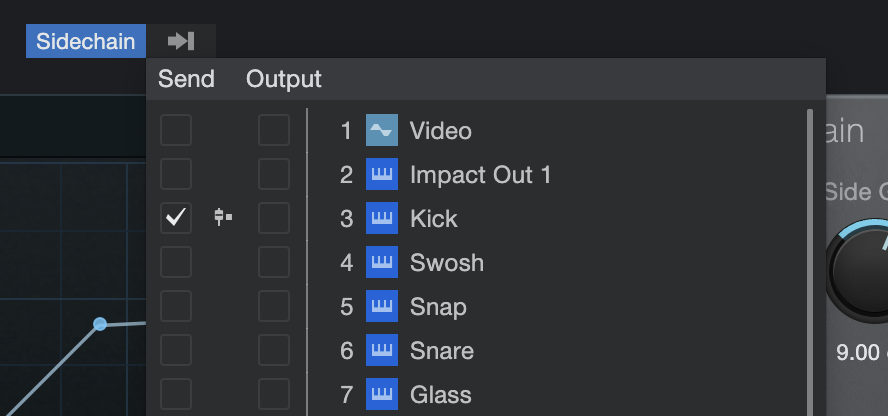This screenshot has width=888, height=416.
Task: Enable the Output checkbox for Snare
Action: pos(274,350)
